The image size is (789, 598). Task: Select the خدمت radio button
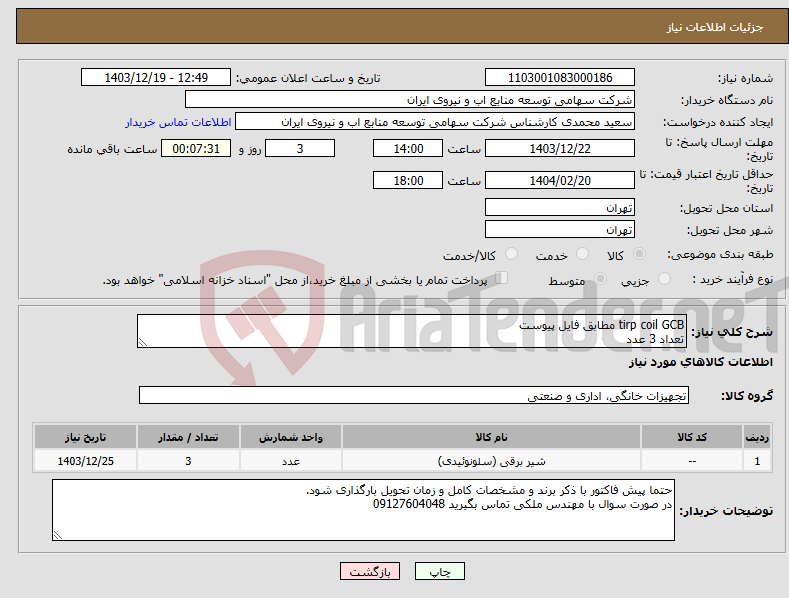582,254
